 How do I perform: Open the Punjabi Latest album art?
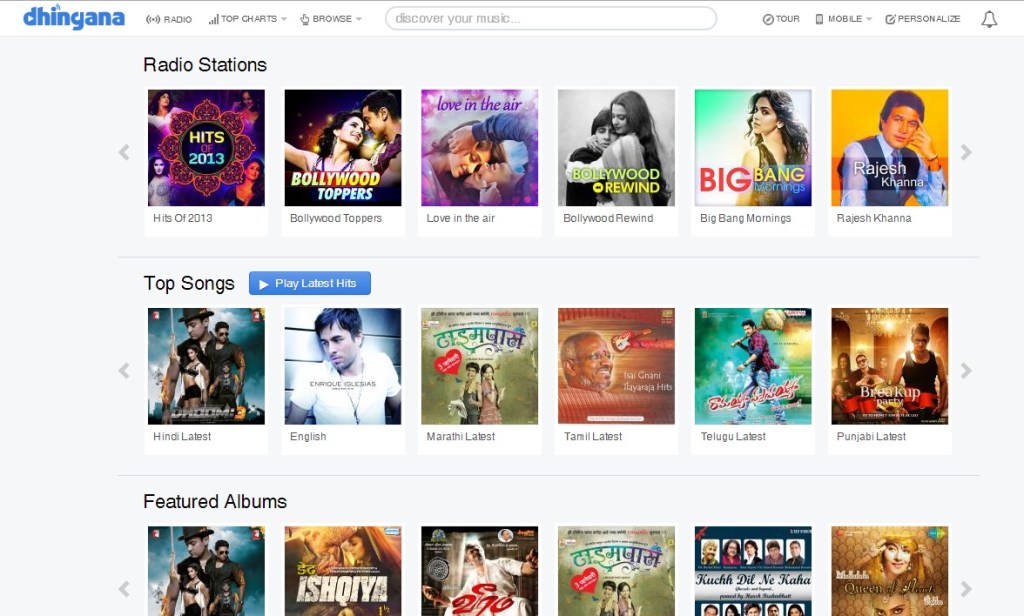click(889, 366)
